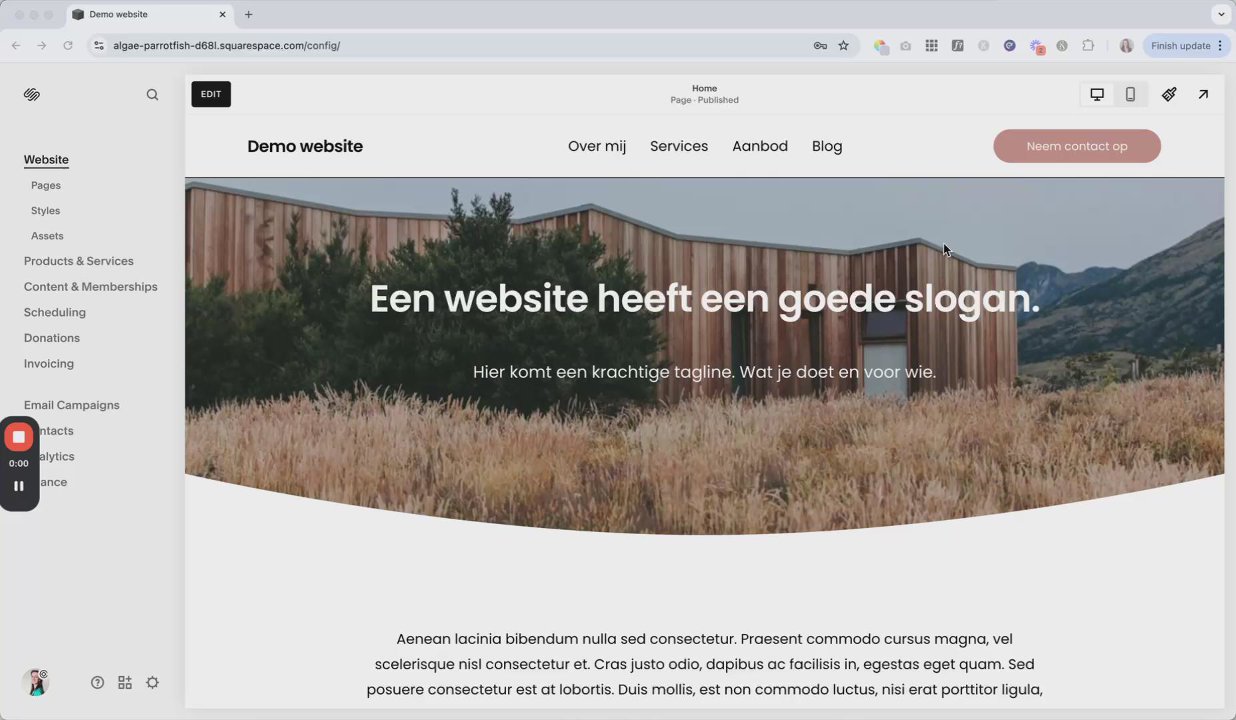Open saved passwords key icon
This screenshot has width=1236, height=720.
(x=820, y=46)
